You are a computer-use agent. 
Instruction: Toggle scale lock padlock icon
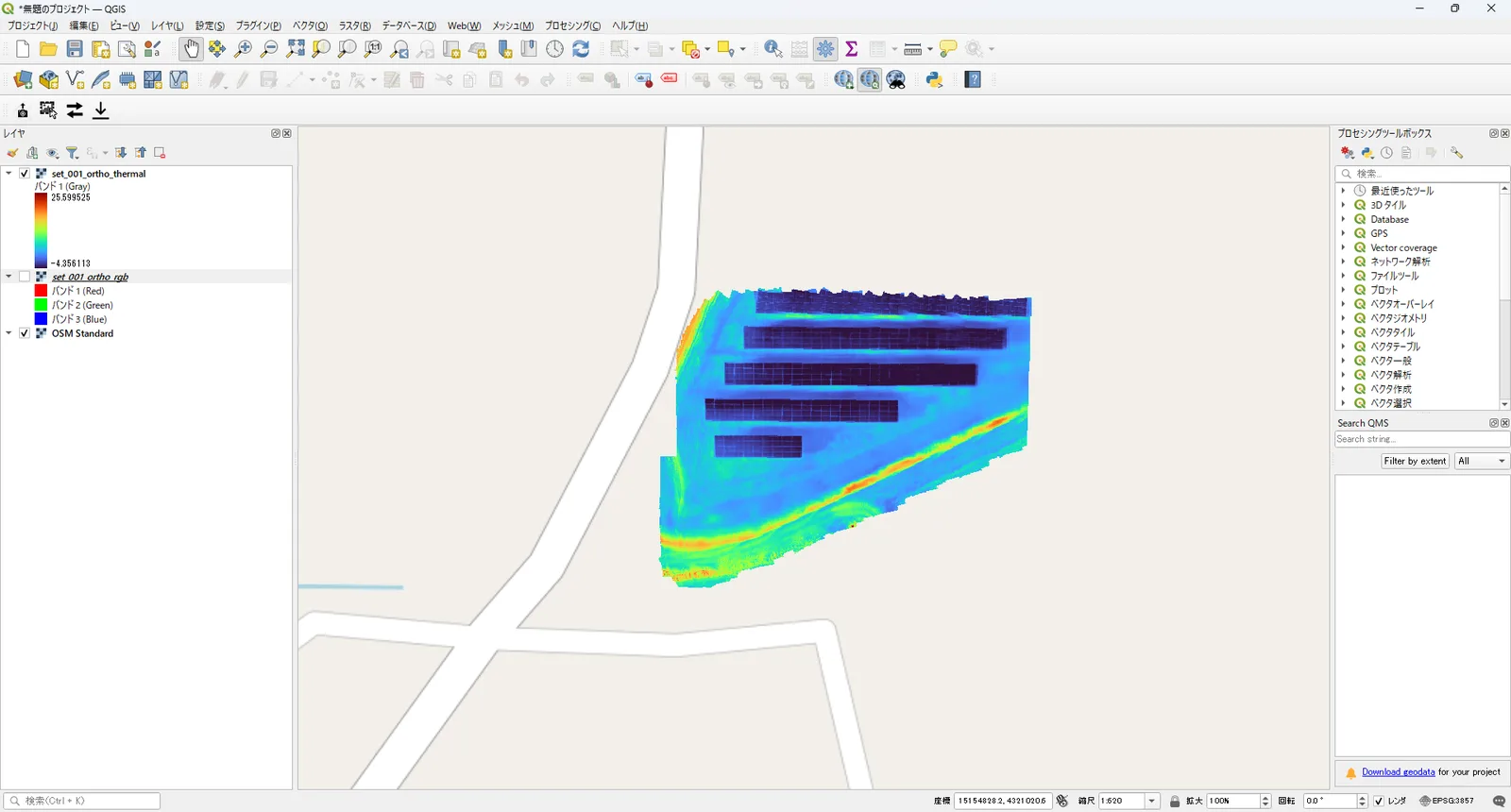pos(1175,801)
